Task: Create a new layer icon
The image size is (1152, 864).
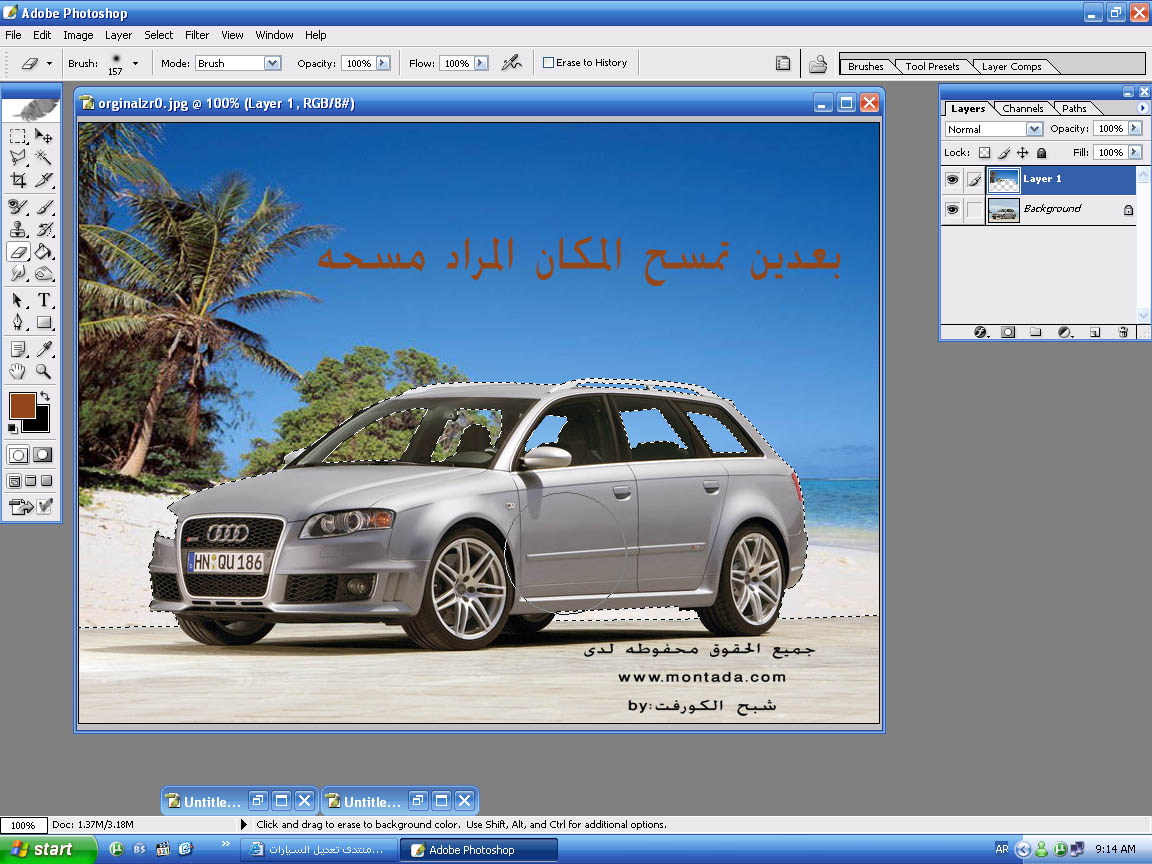Action: (x=1095, y=332)
